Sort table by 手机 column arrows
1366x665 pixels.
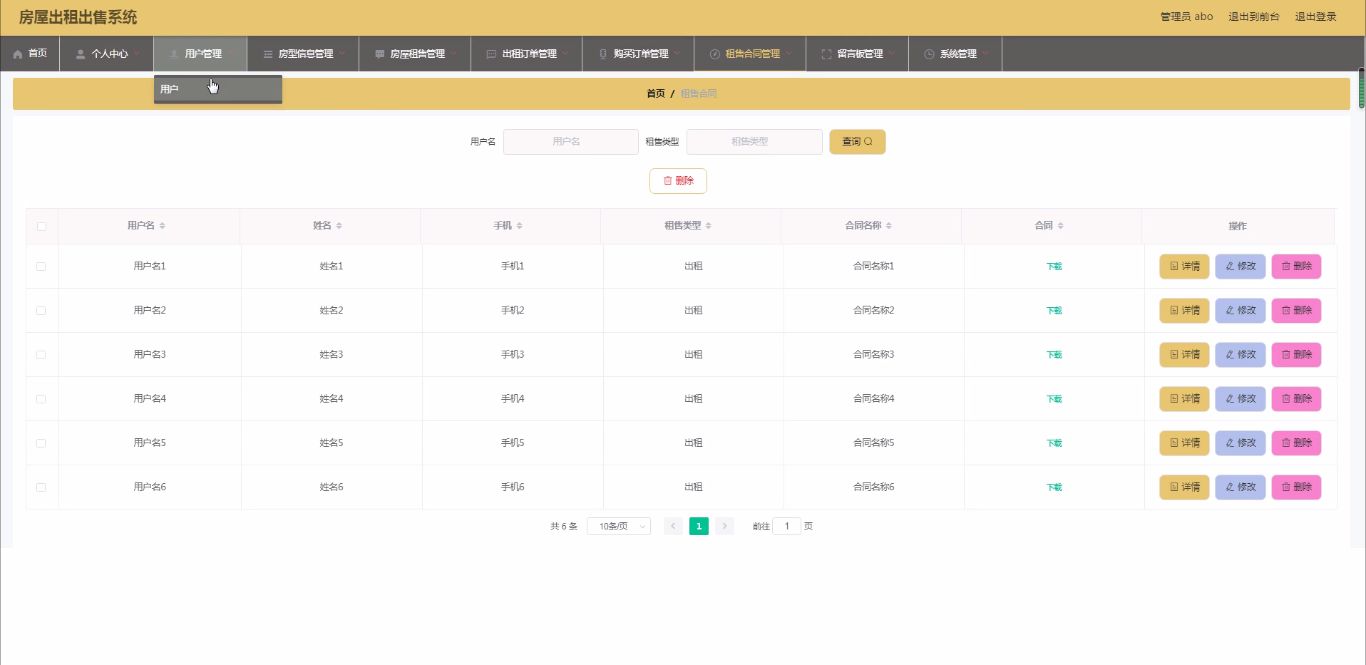pyautogui.click(x=520, y=226)
